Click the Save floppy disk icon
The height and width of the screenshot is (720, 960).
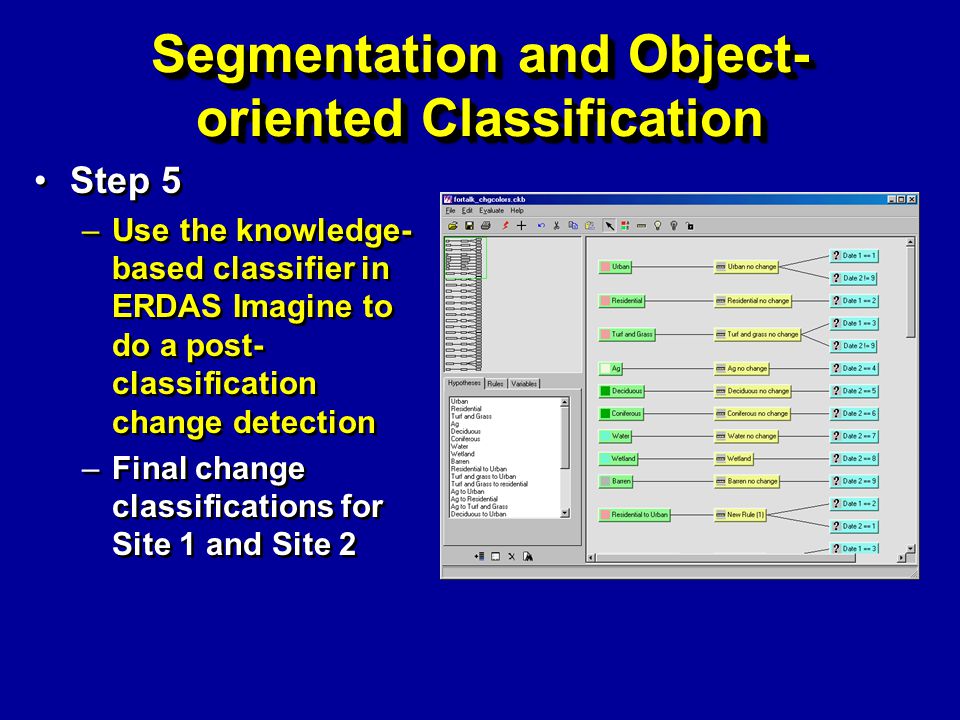click(x=469, y=226)
